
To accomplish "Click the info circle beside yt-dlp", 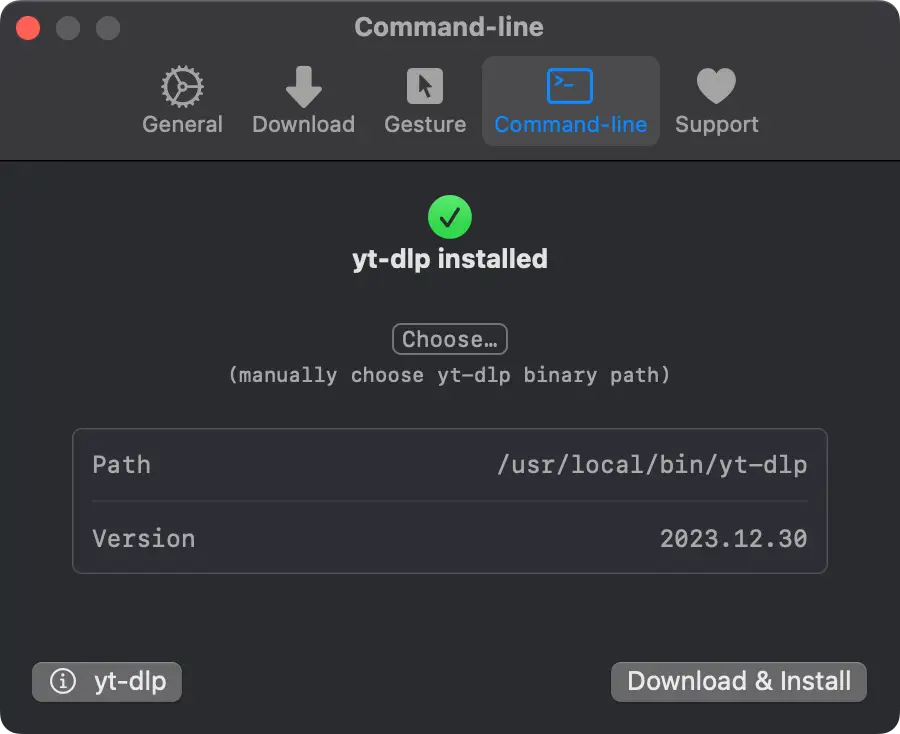I will pyautogui.click(x=63, y=682).
